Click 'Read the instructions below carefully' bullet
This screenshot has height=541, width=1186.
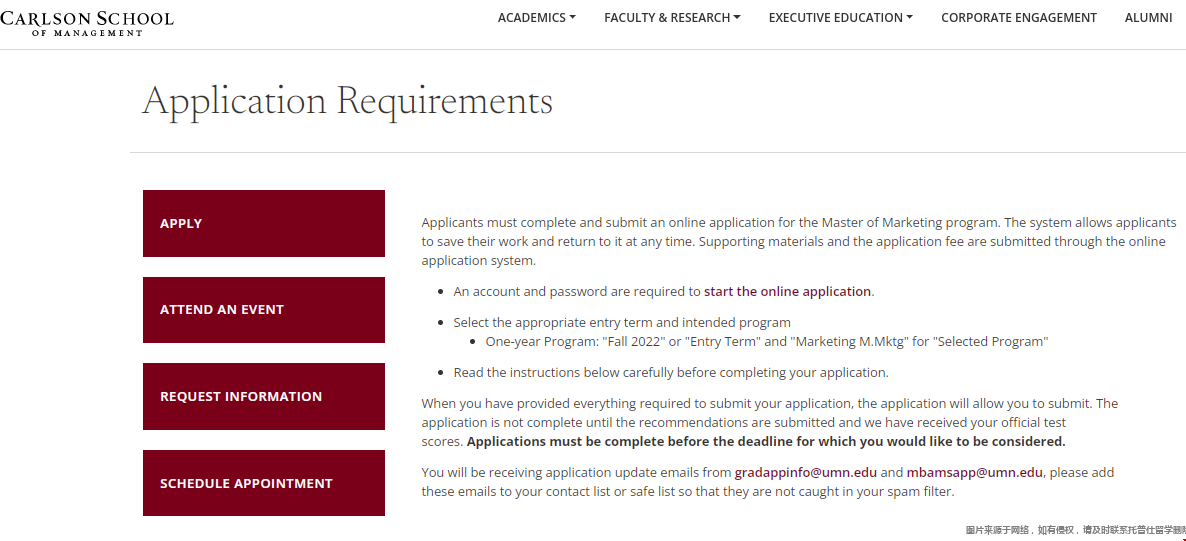pyautogui.click(x=670, y=372)
